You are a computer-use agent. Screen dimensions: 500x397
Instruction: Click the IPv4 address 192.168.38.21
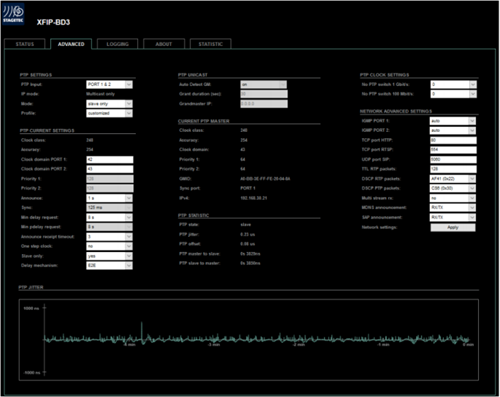point(254,198)
